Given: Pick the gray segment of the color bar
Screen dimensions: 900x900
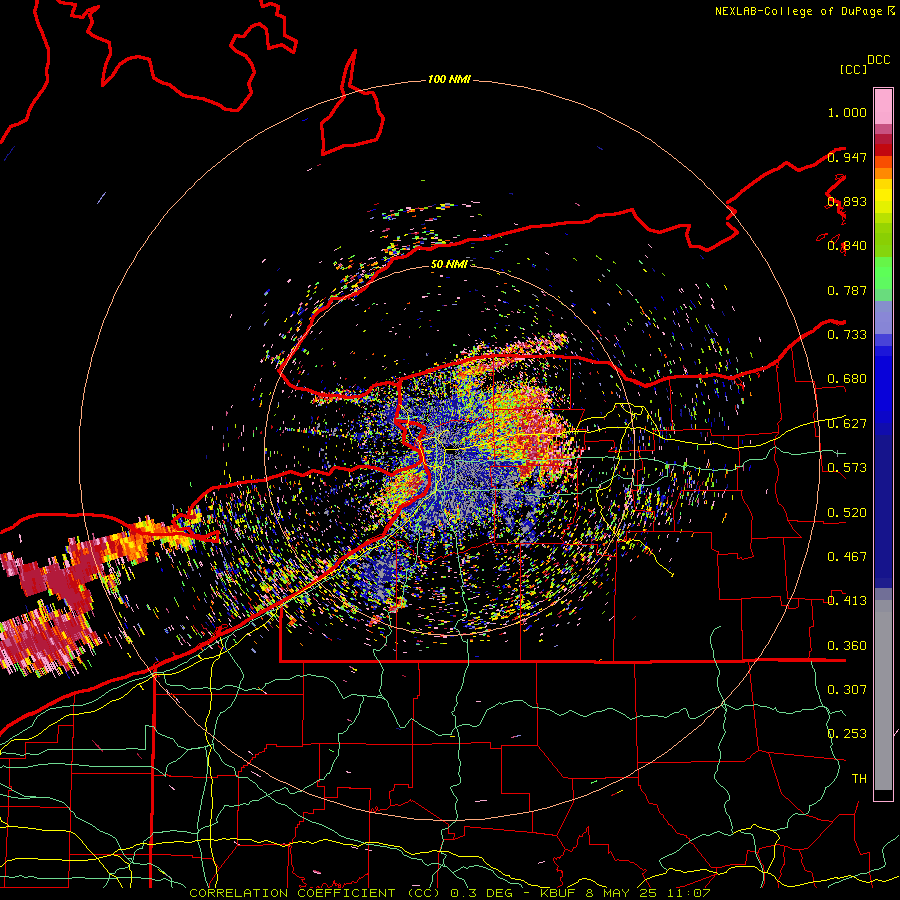Looking at the screenshot, I should (883, 695).
